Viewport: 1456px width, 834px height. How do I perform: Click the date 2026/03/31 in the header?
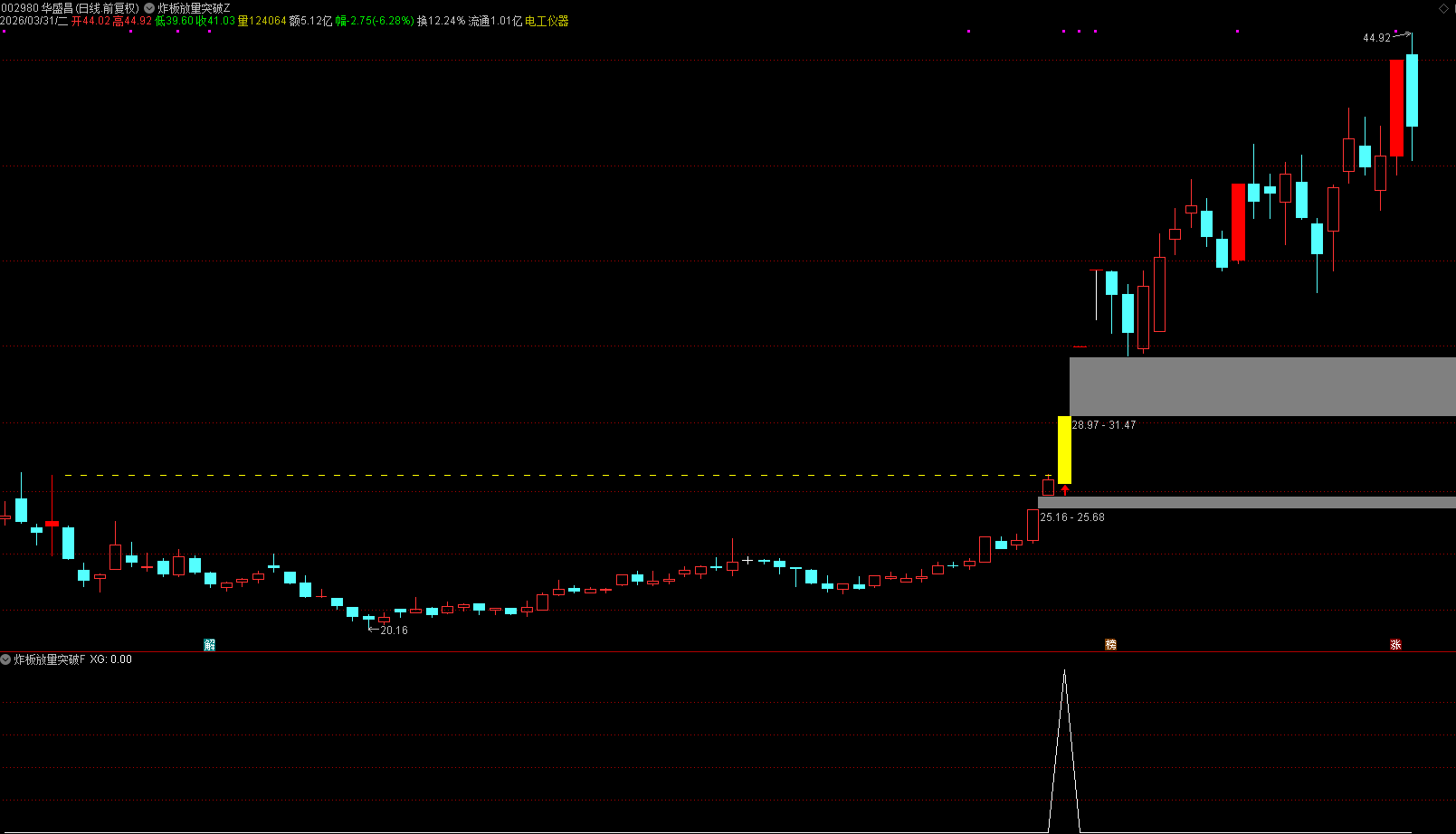click(x=28, y=21)
